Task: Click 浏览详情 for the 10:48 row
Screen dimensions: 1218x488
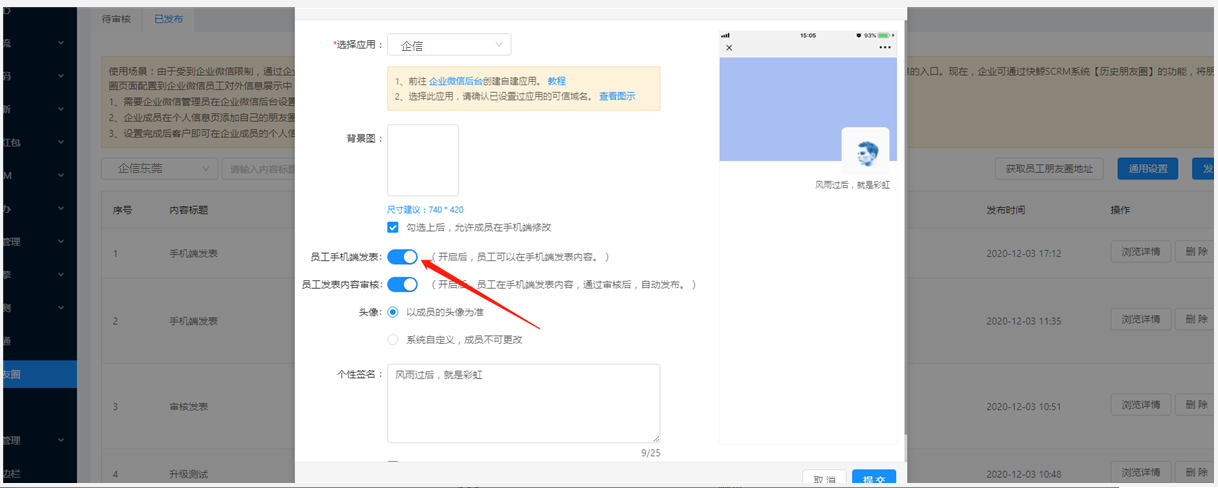Action: click(x=1140, y=473)
